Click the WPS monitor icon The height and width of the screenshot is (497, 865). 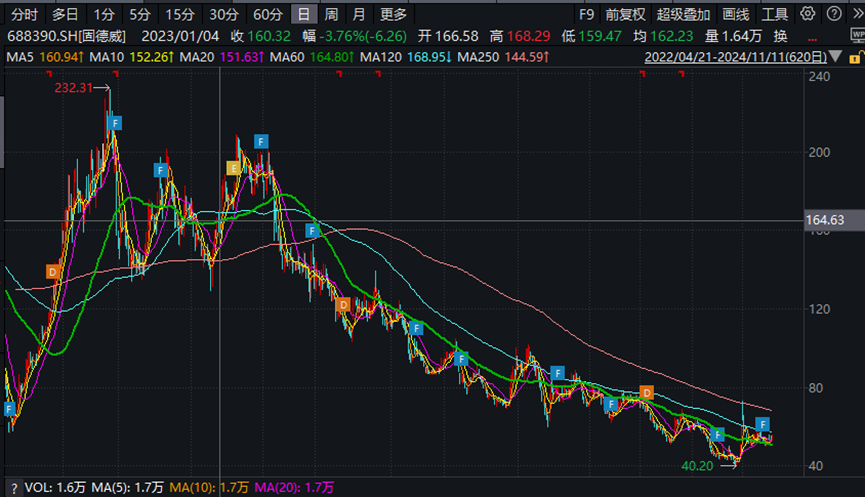(x=858, y=36)
